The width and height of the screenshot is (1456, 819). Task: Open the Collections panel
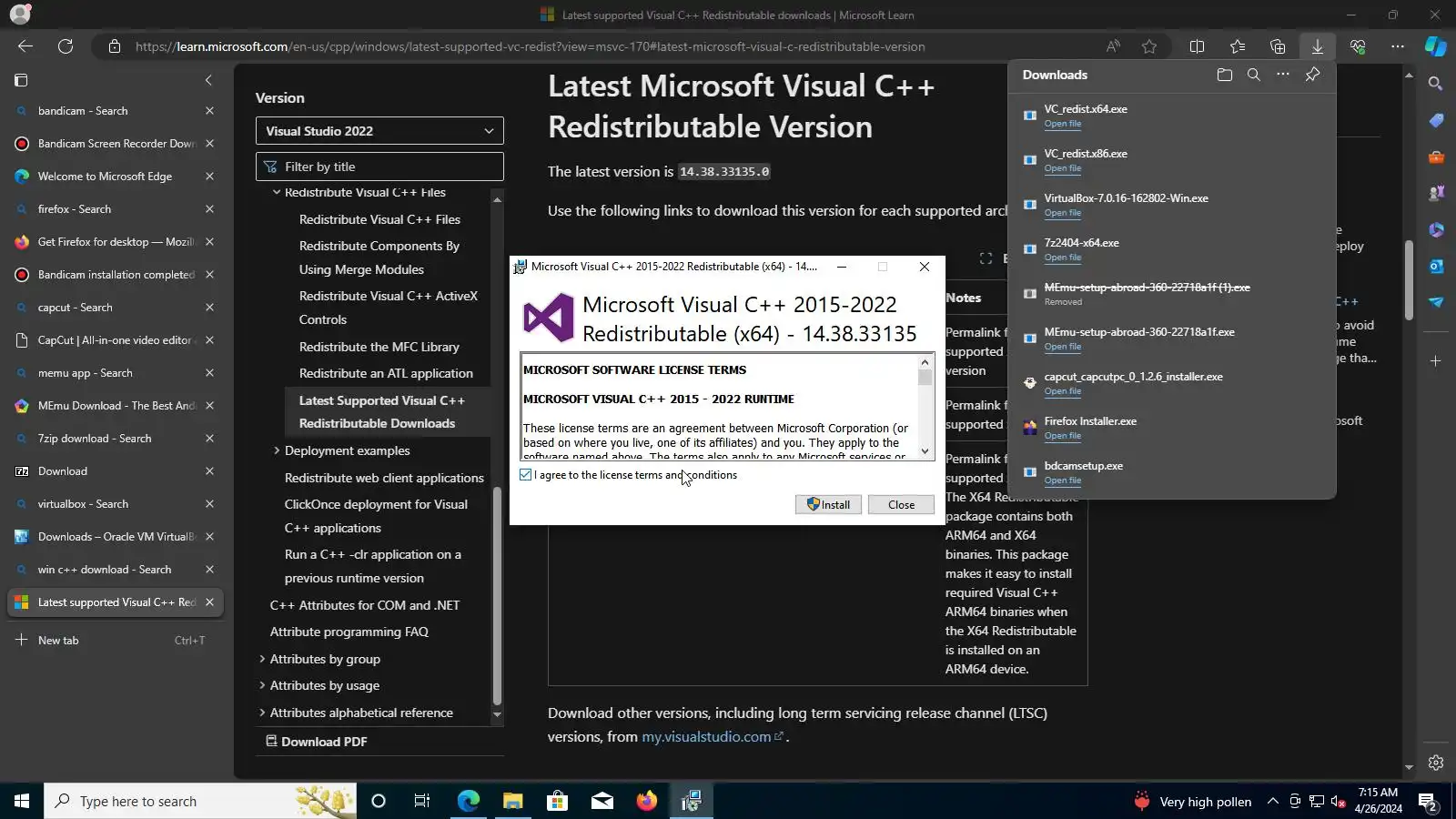tap(1278, 46)
